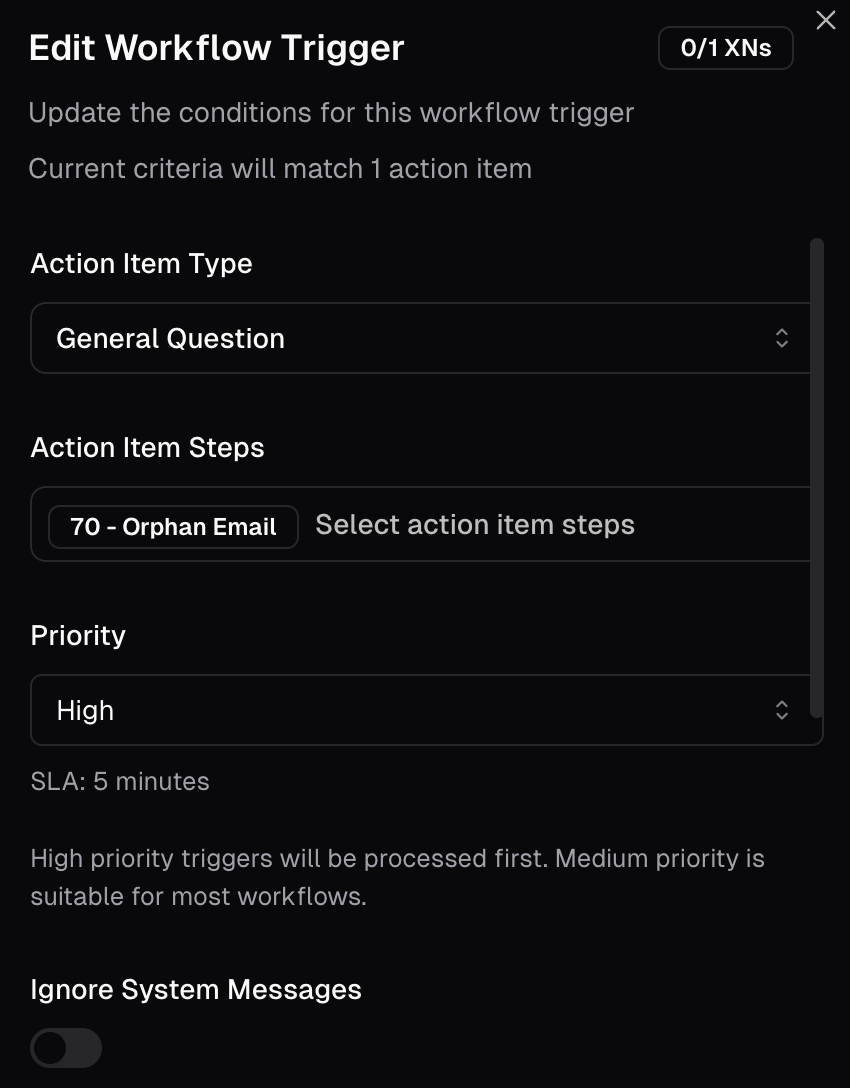Click the Edit Workflow Trigger heading
Image resolution: width=850 pixels, height=1088 pixels.
click(x=216, y=48)
